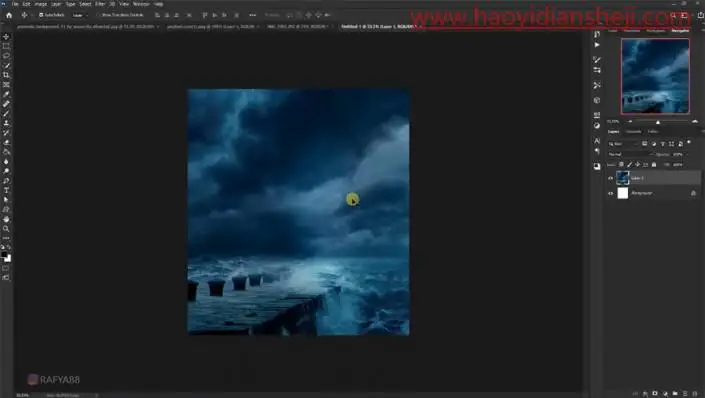The image size is (705, 398).
Task: Select the Lasso tool
Action: tap(6, 56)
